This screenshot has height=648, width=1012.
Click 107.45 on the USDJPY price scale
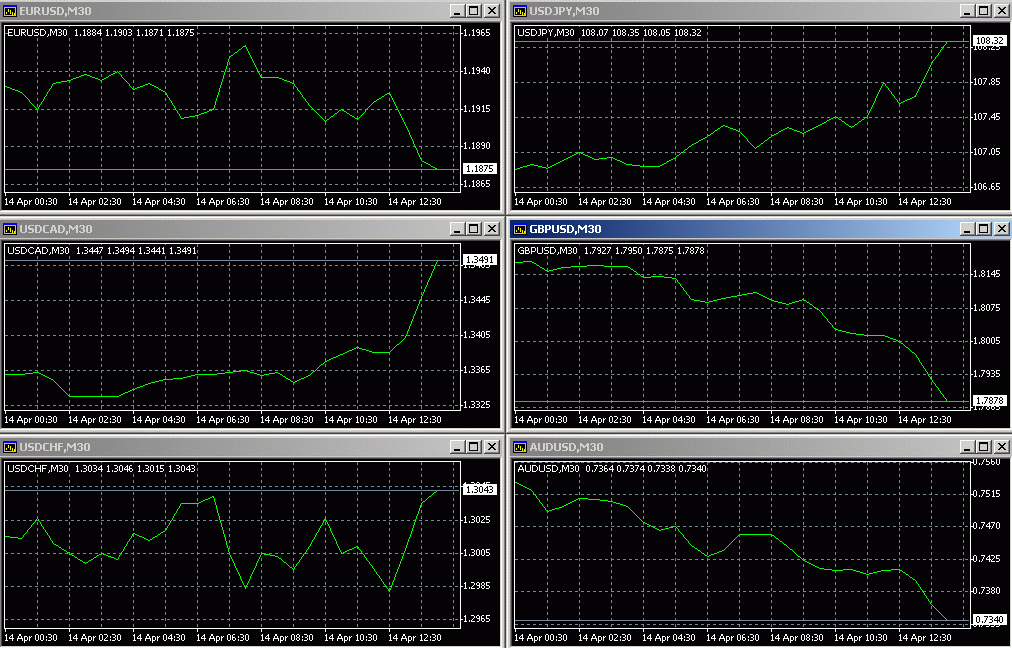pyautogui.click(x=987, y=117)
